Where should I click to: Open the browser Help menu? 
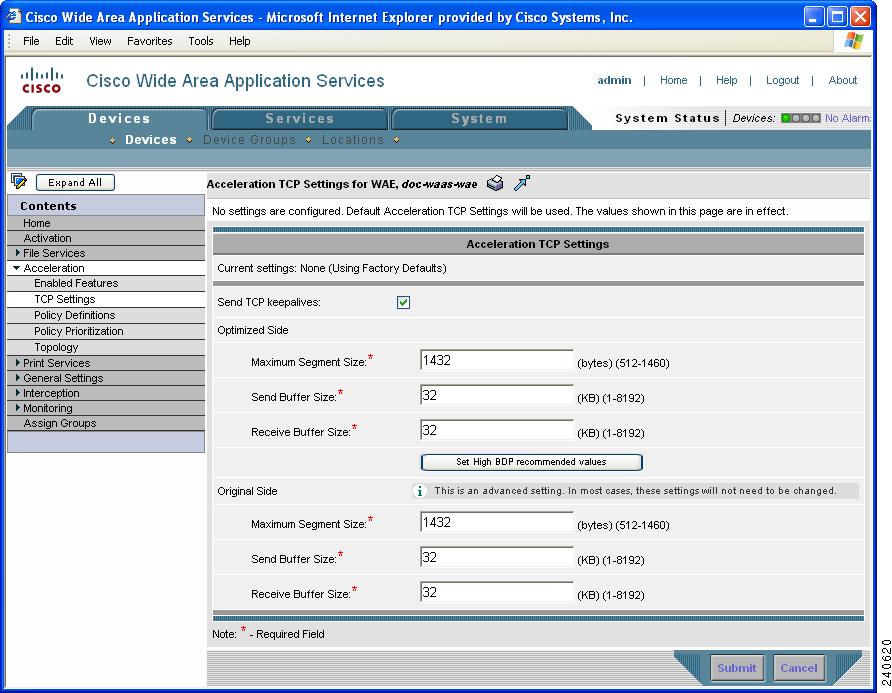(x=239, y=41)
